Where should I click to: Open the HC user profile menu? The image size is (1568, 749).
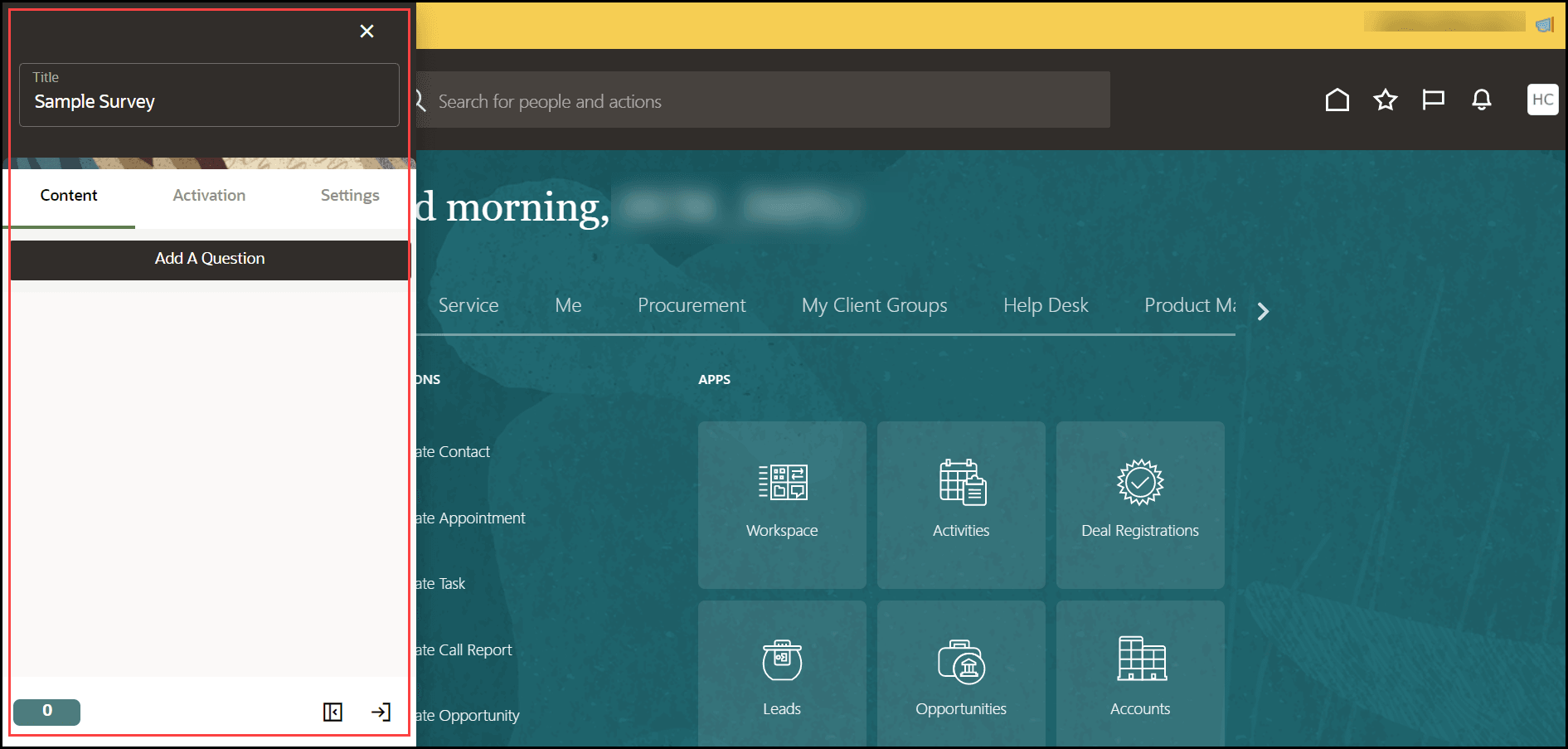point(1542,100)
